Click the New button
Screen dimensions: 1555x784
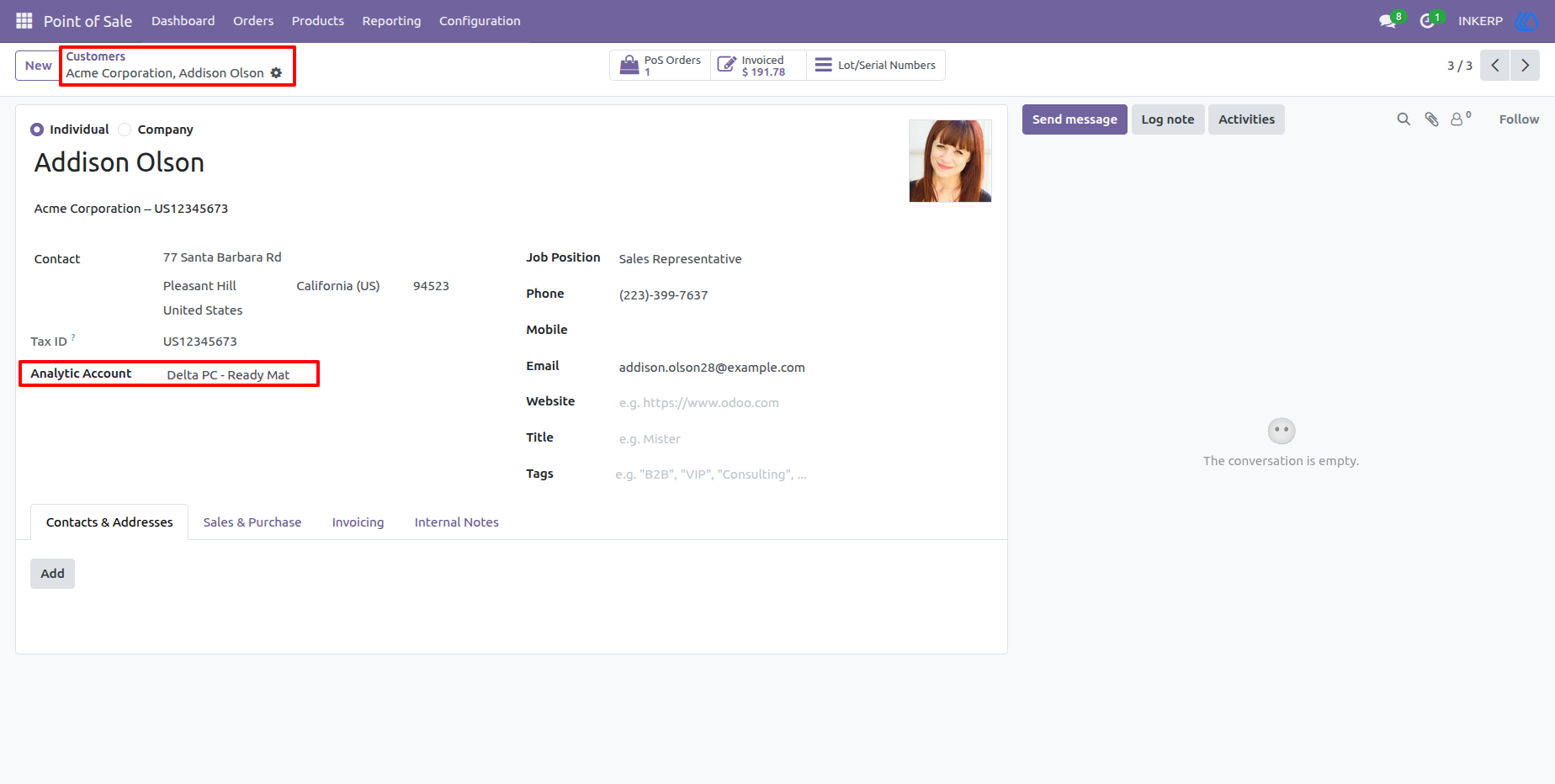38,66
